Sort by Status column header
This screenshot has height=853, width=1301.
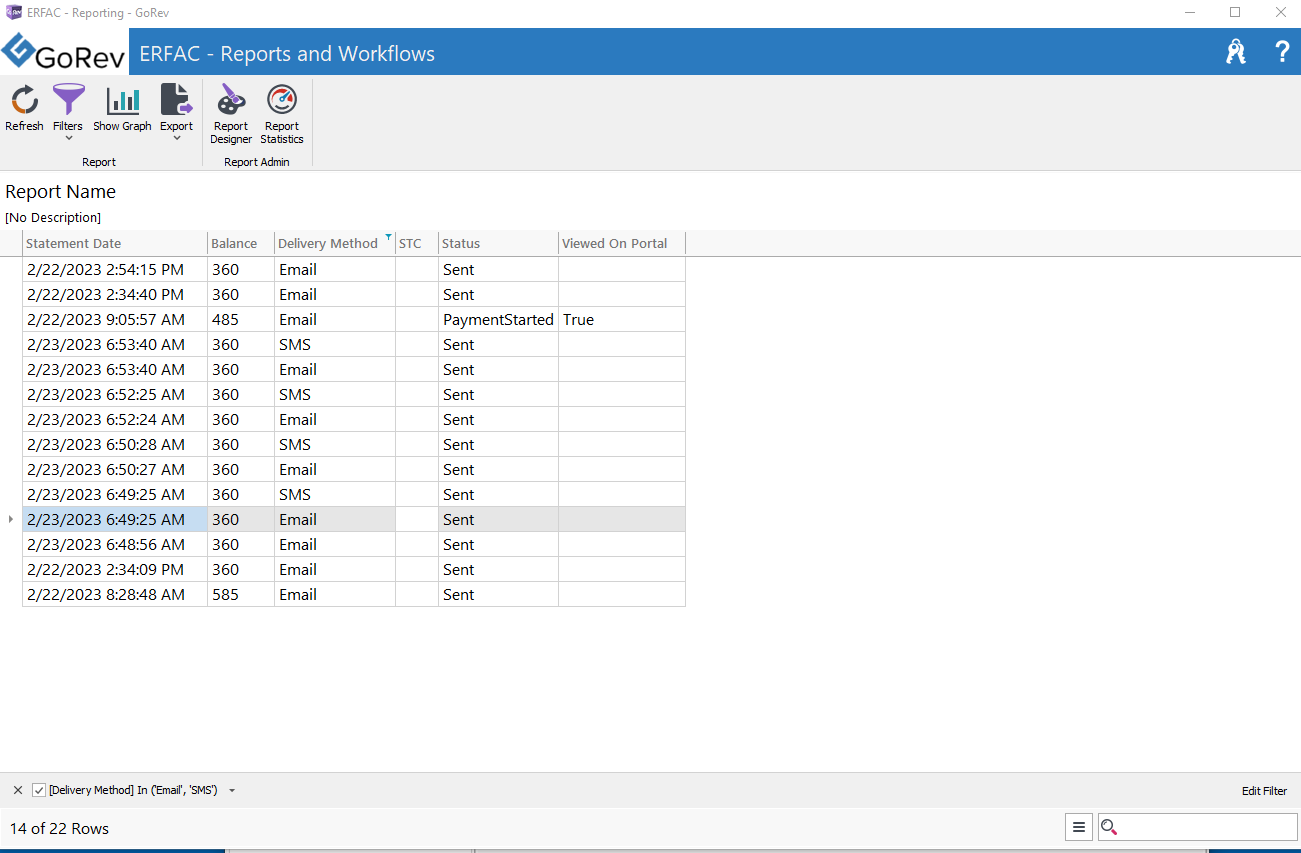click(498, 243)
